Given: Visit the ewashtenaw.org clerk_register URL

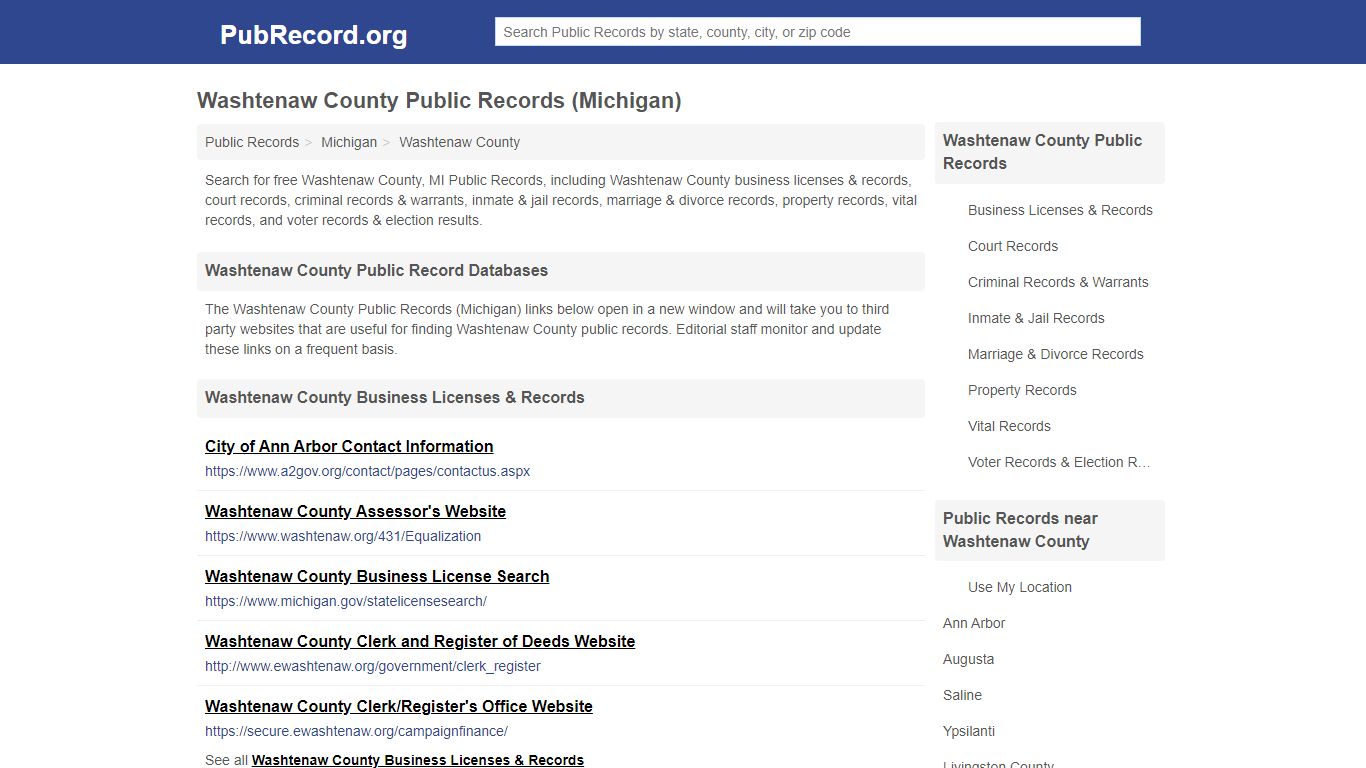Looking at the screenshot, I should click(x=373, y=666).
